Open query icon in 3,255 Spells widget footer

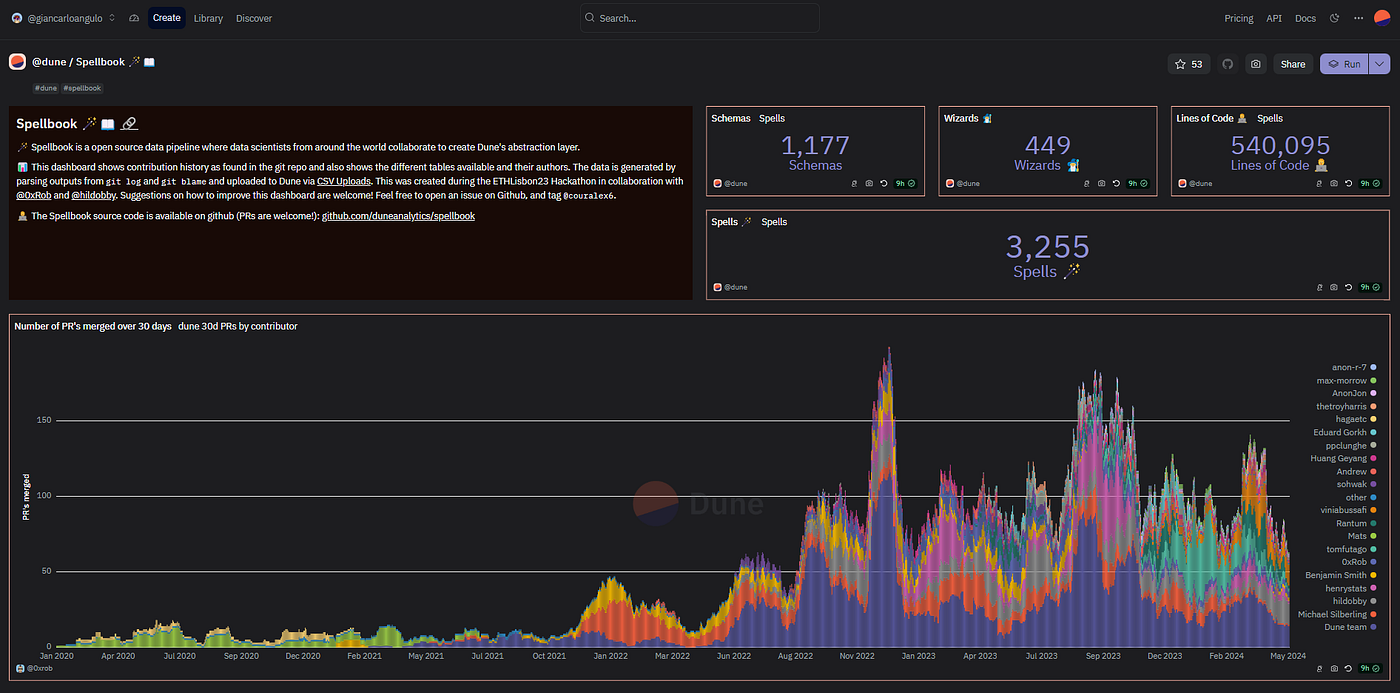coord(1319,288)
